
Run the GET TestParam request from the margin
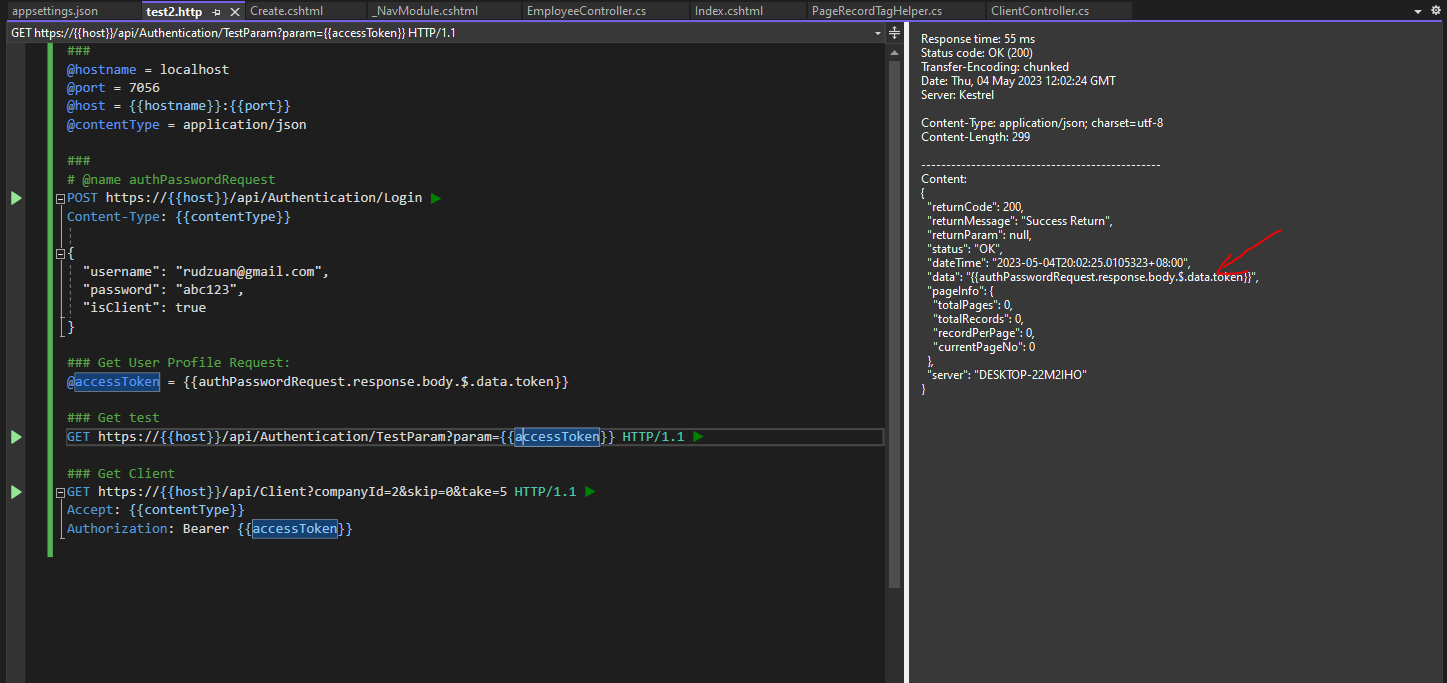pos(16,436)
